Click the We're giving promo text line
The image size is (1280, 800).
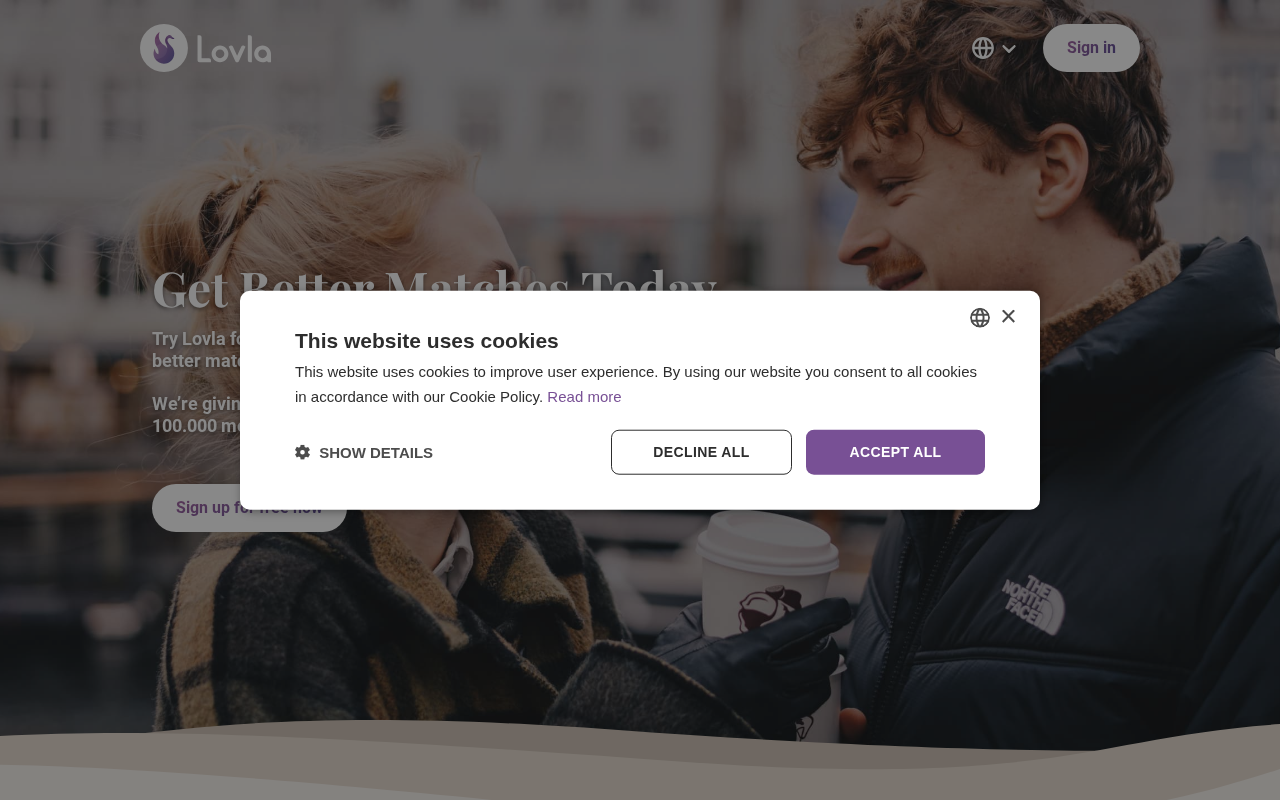[196, 415]
